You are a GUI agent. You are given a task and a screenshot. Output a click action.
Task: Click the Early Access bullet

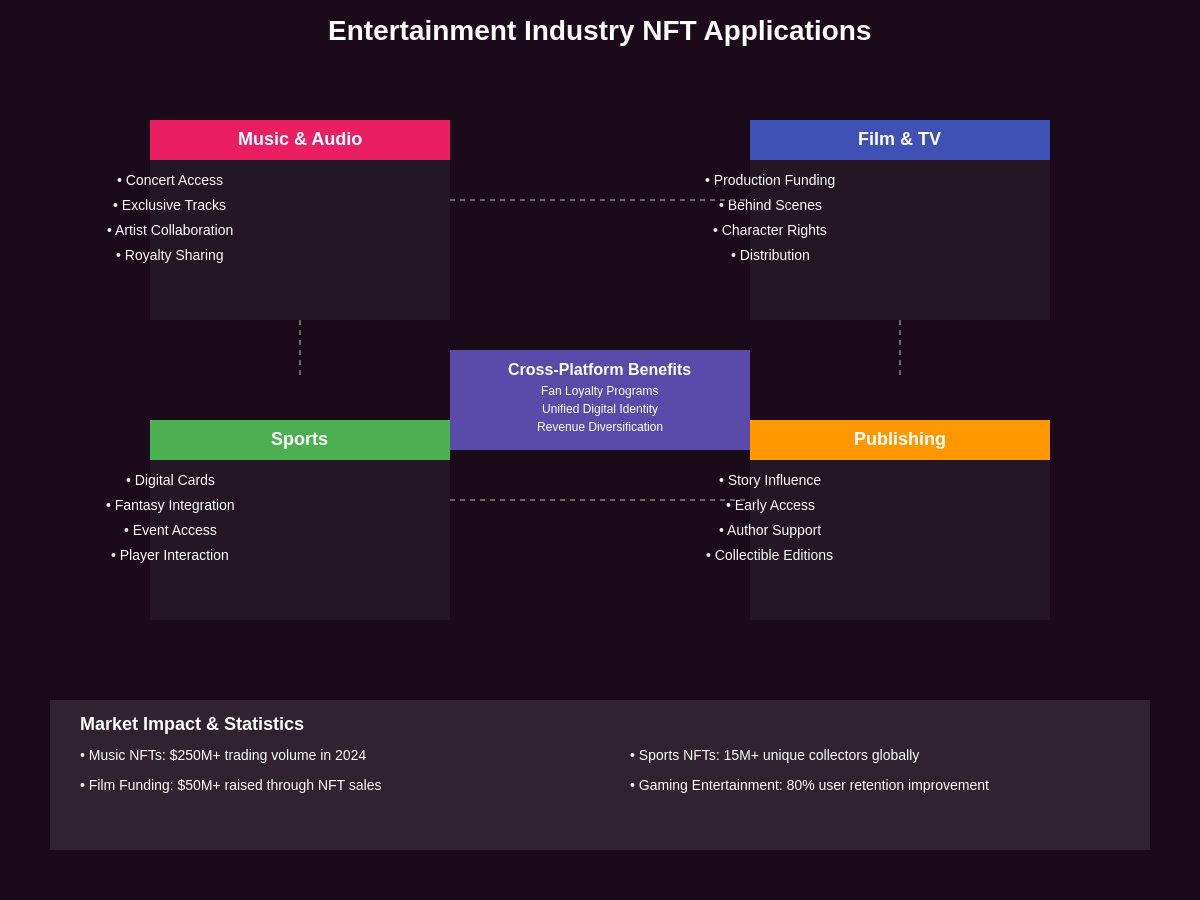click(770, 505)
